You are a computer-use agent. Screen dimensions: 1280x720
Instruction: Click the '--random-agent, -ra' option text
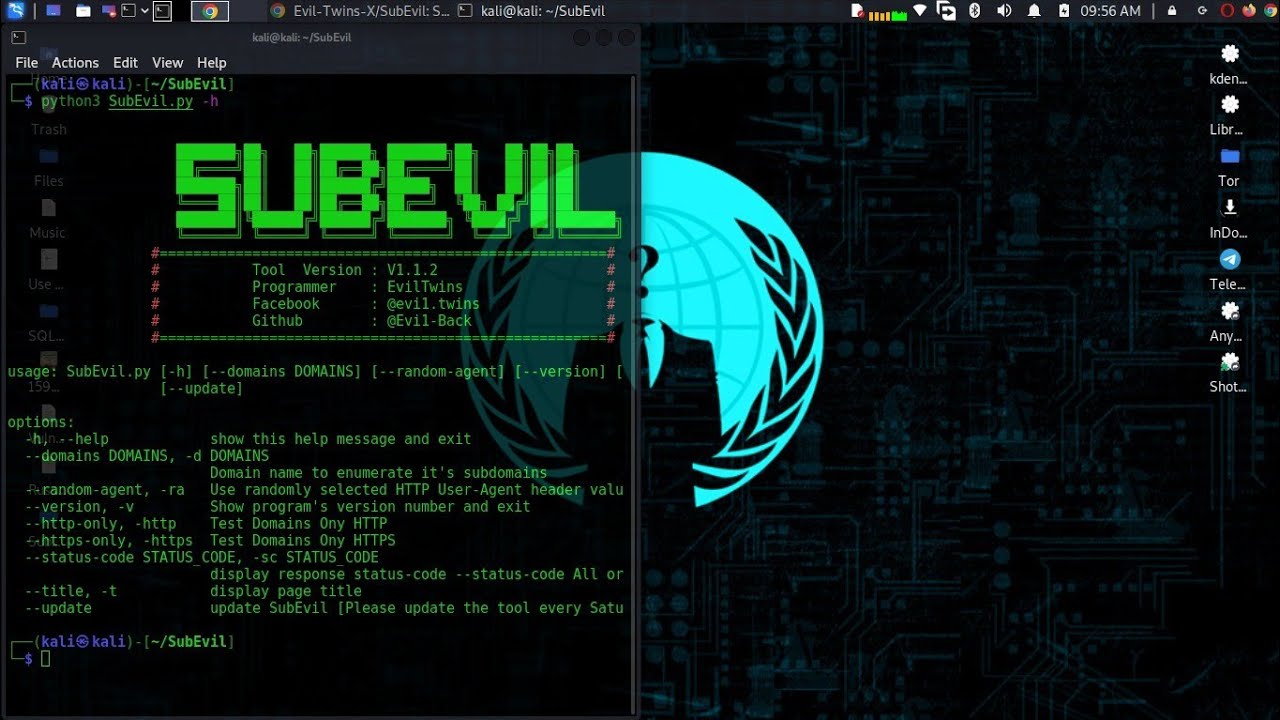(x=105, y=490)
